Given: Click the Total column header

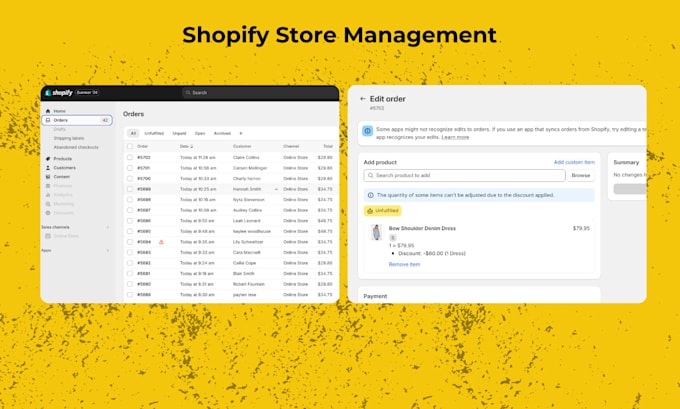Looking at the screenshot, I should pyautogui.click(x=328, y=147).
